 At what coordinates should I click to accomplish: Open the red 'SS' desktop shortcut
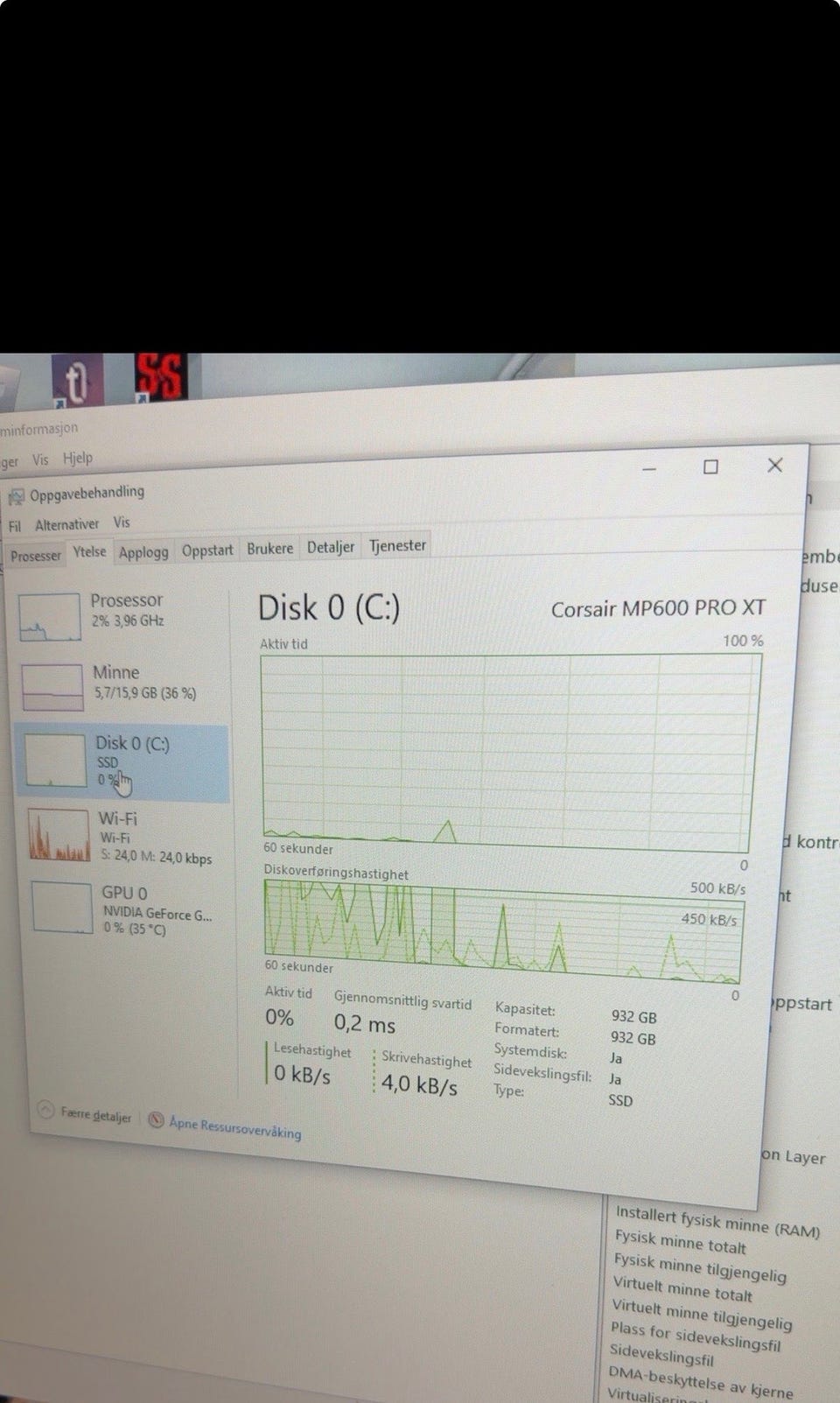tap(160, 376)
